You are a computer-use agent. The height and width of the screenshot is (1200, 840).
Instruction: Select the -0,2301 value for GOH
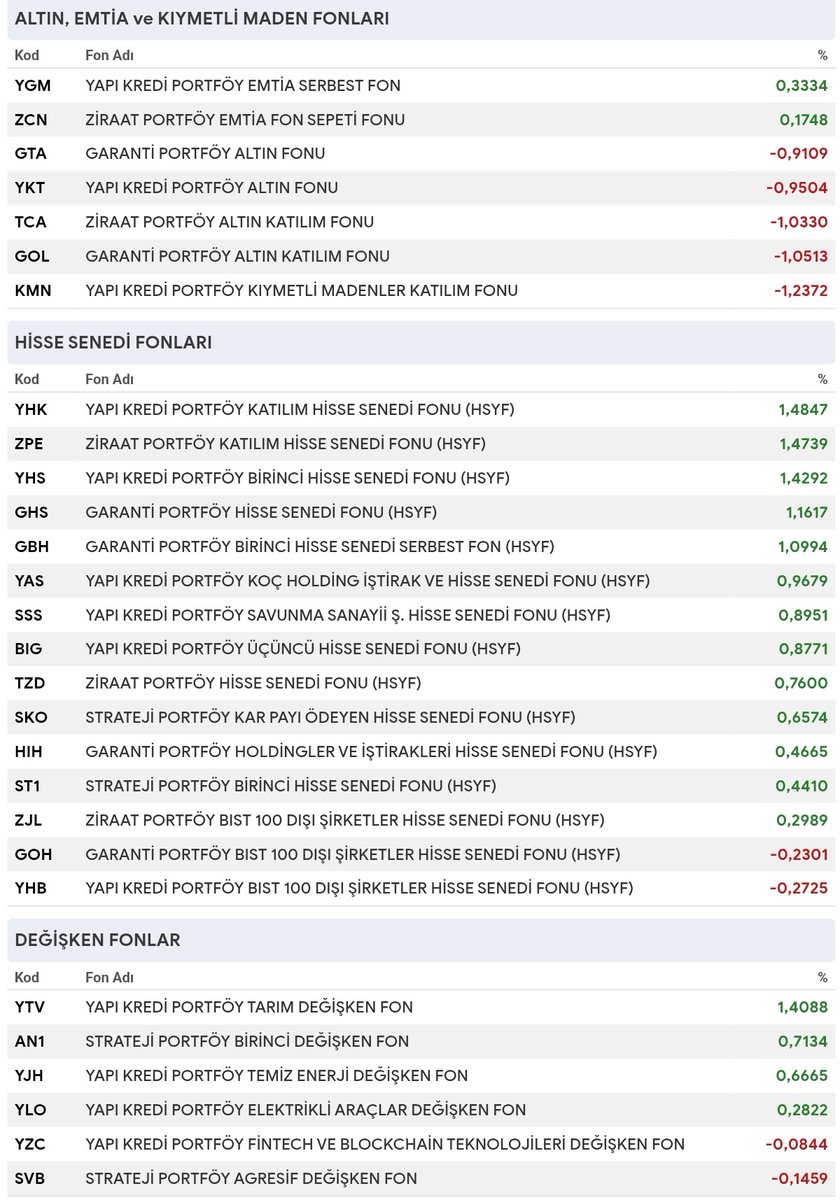(x=799, y=854)
